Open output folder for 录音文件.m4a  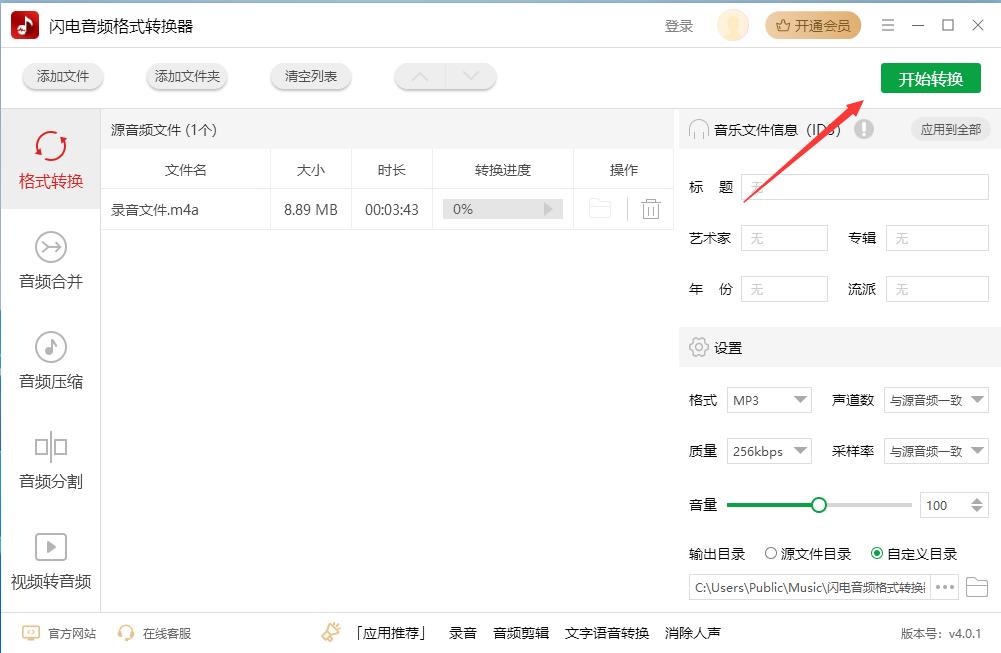click(x=600, y=209)
